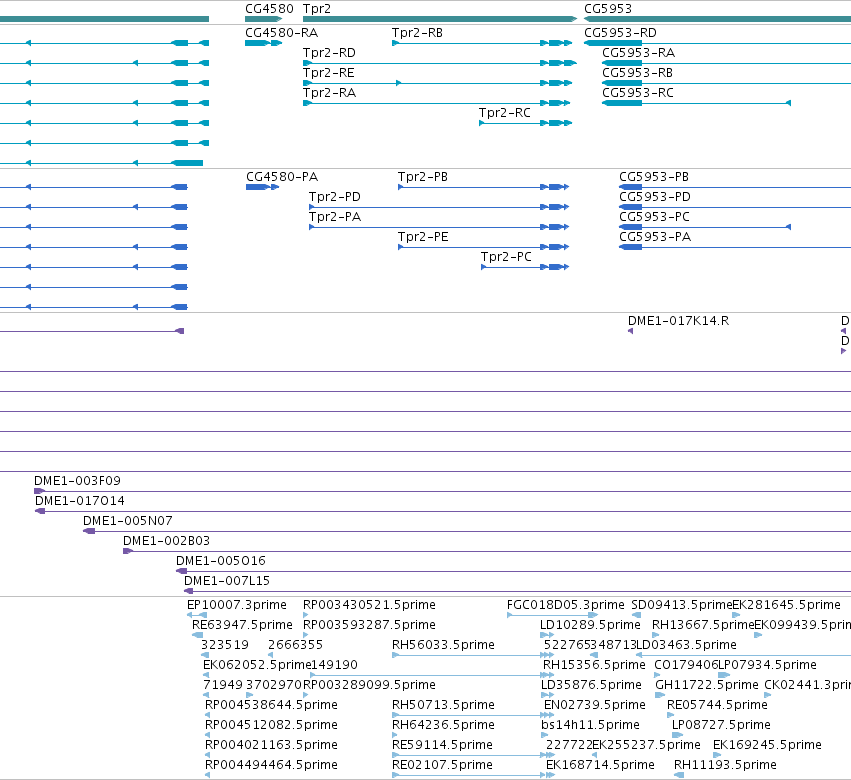Select the RH11193.5prime EST label
The width and height of the screenshot is (851, 780).
(725, 765)
